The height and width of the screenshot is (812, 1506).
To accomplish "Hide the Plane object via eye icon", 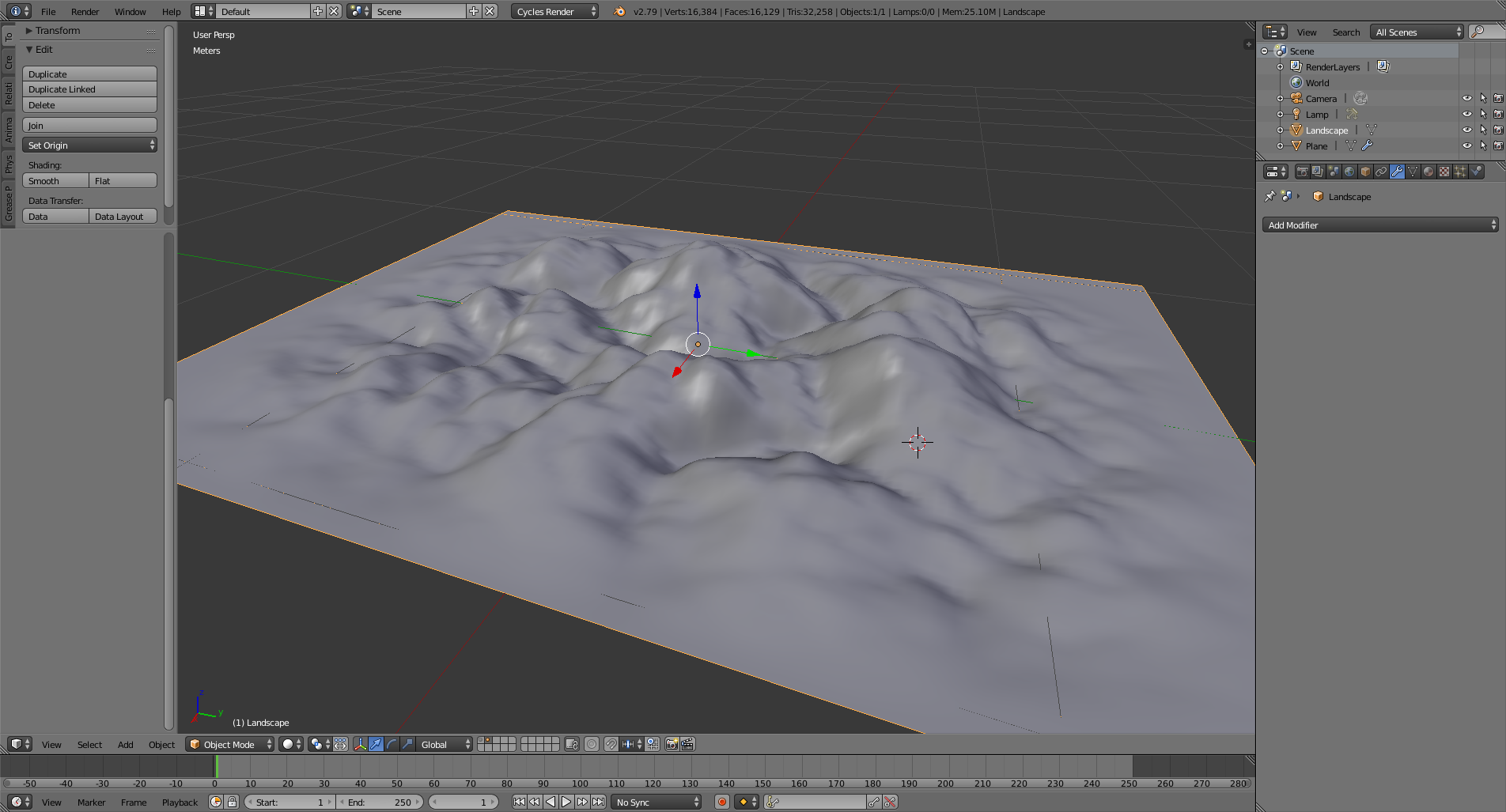I will click(1467, 145).
